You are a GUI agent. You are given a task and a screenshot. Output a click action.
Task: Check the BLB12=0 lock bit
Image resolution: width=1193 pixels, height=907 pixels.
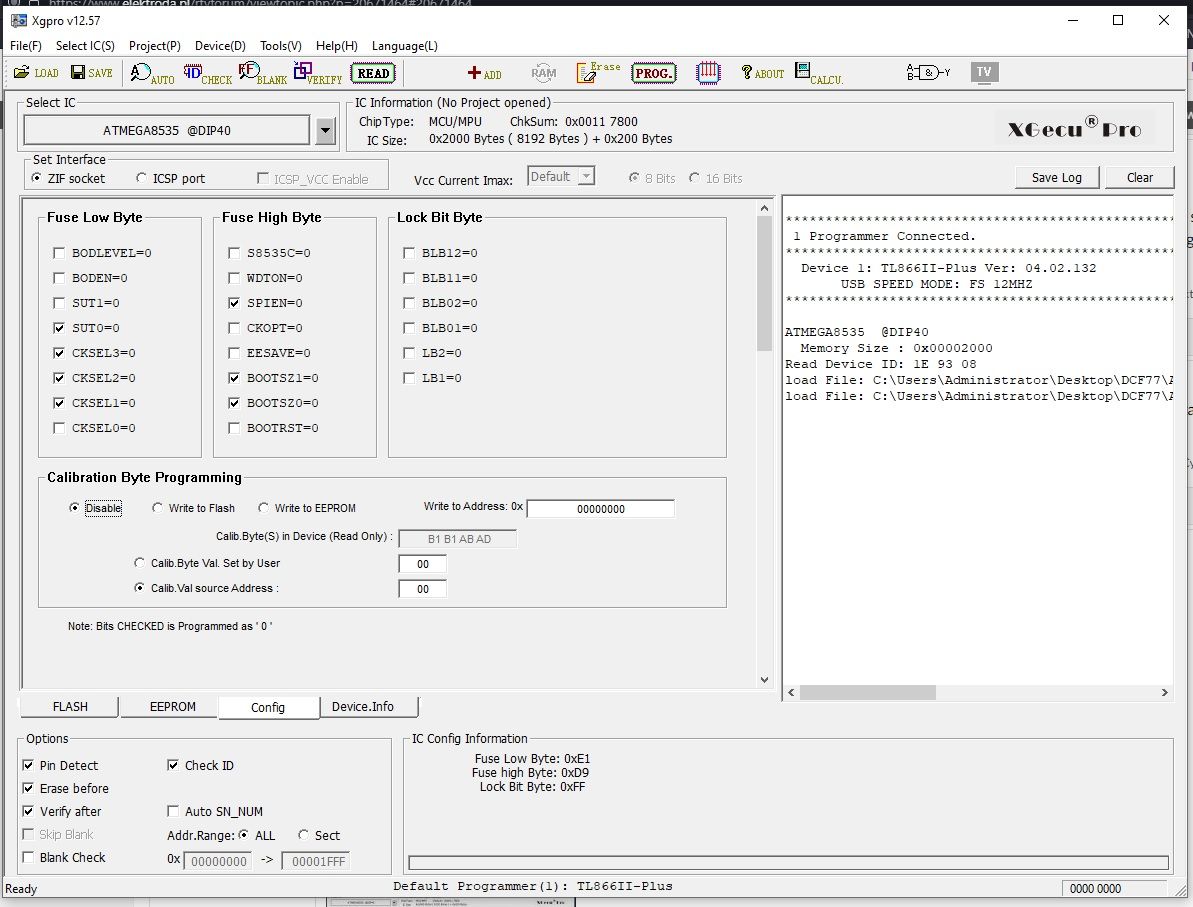(409, 253)
